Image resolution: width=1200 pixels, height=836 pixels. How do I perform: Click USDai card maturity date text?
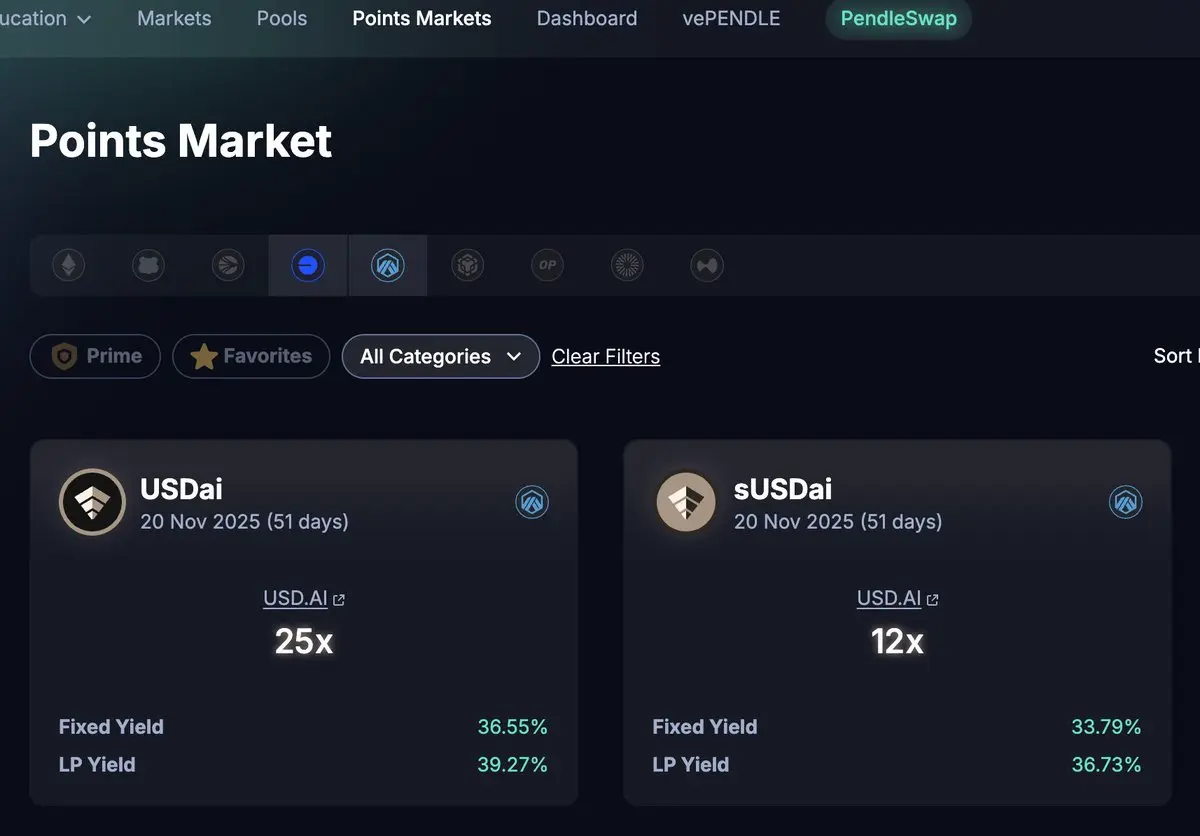pyautogui.click(x=244, y=522)
